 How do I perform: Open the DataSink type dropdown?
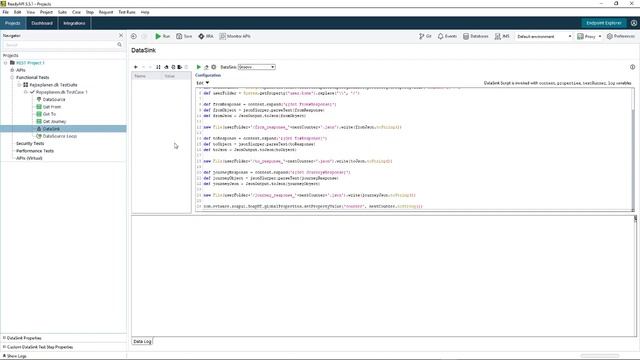tap(257, 67)
